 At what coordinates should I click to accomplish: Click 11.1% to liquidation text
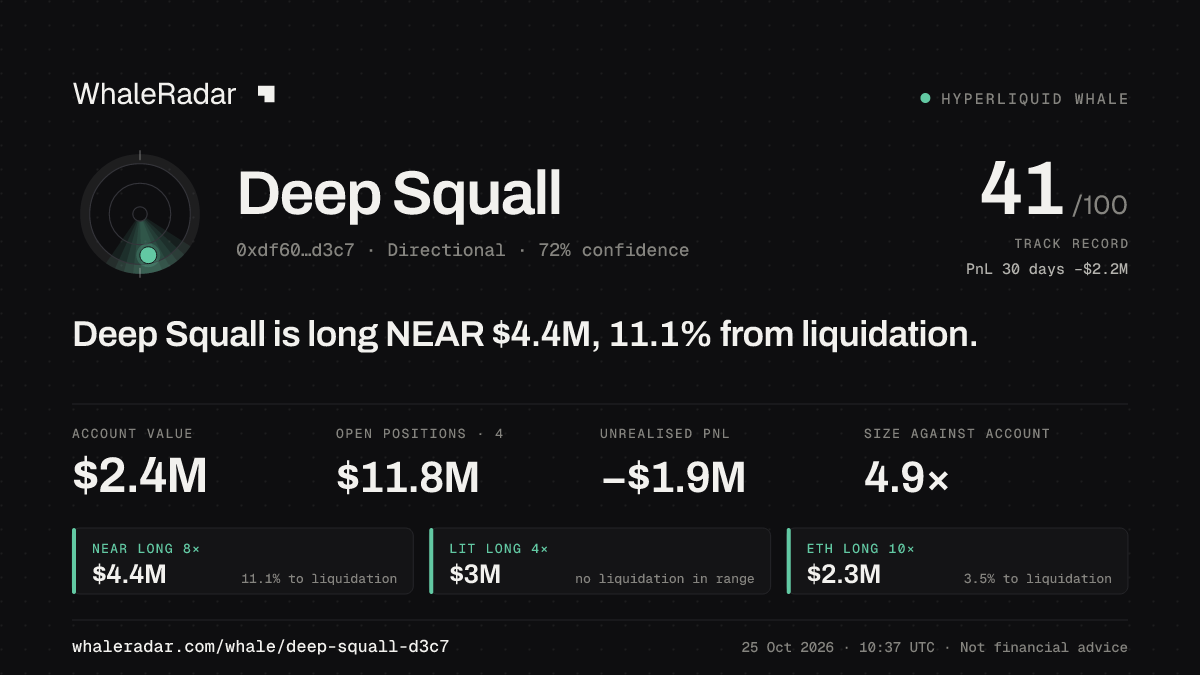[x=319, y=579]
